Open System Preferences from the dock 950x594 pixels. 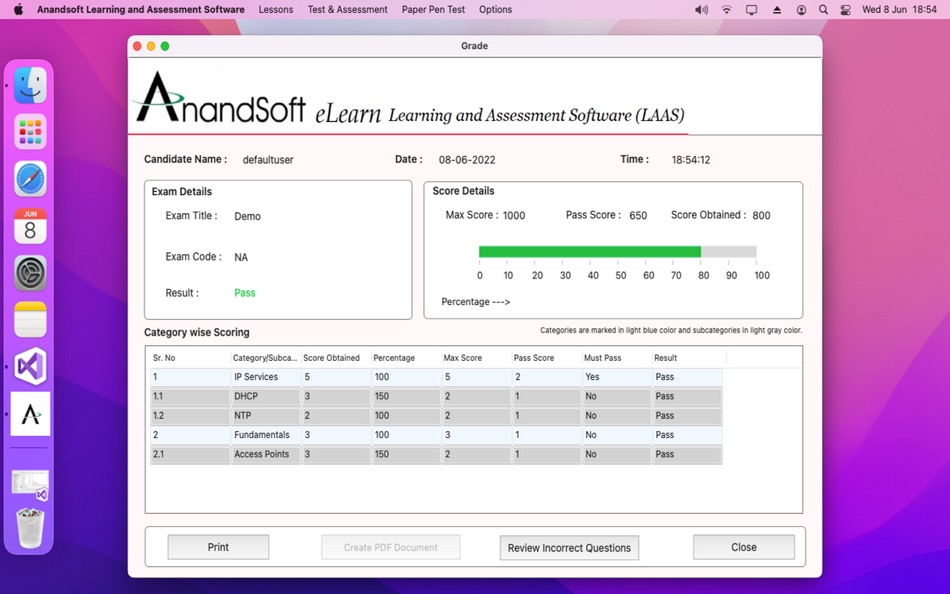coord(30,273)
